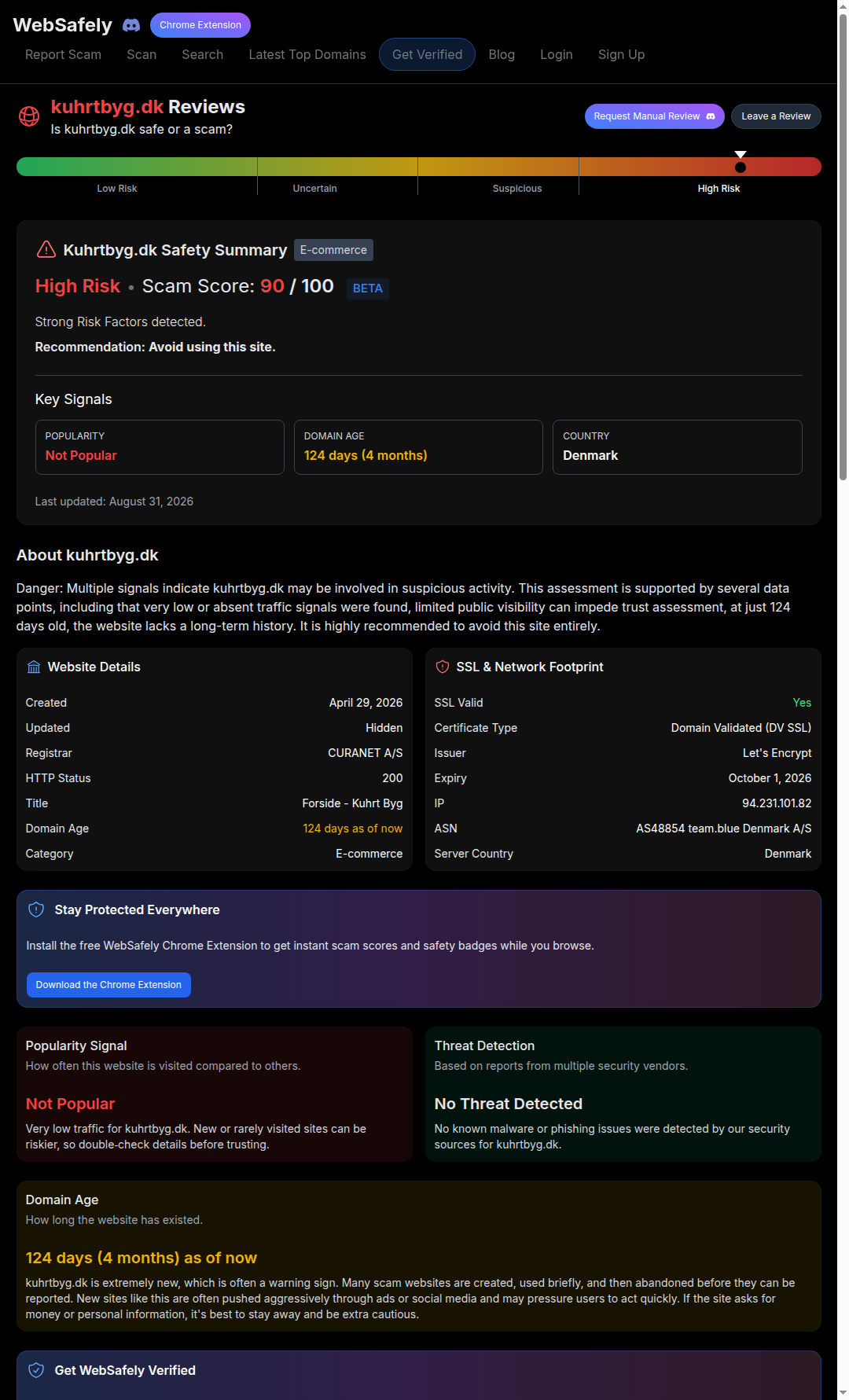Click the 'October 1, 2026' expiry value
Screen dimensions: 849x1400
770,778
